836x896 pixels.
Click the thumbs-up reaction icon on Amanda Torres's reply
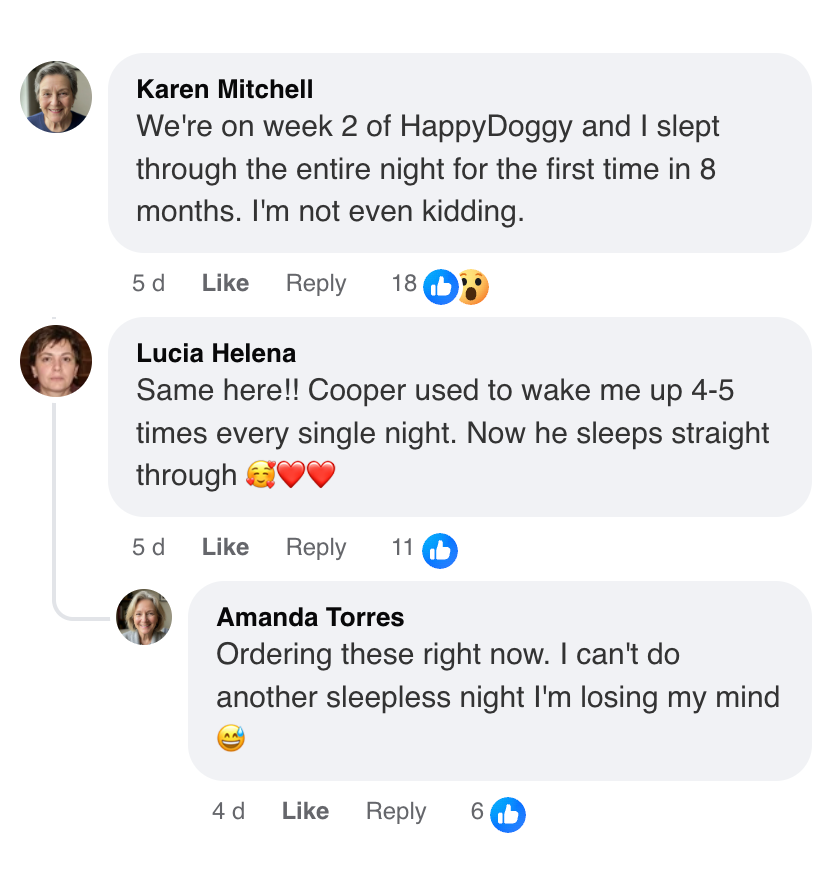pos(508,815)
